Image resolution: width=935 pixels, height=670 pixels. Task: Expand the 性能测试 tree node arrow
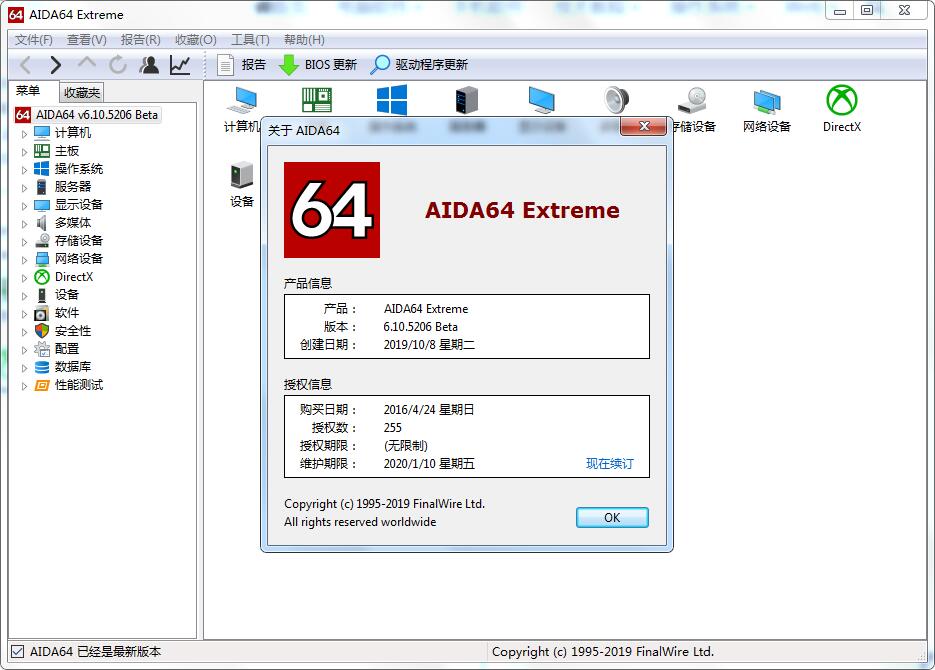(24, 386)
